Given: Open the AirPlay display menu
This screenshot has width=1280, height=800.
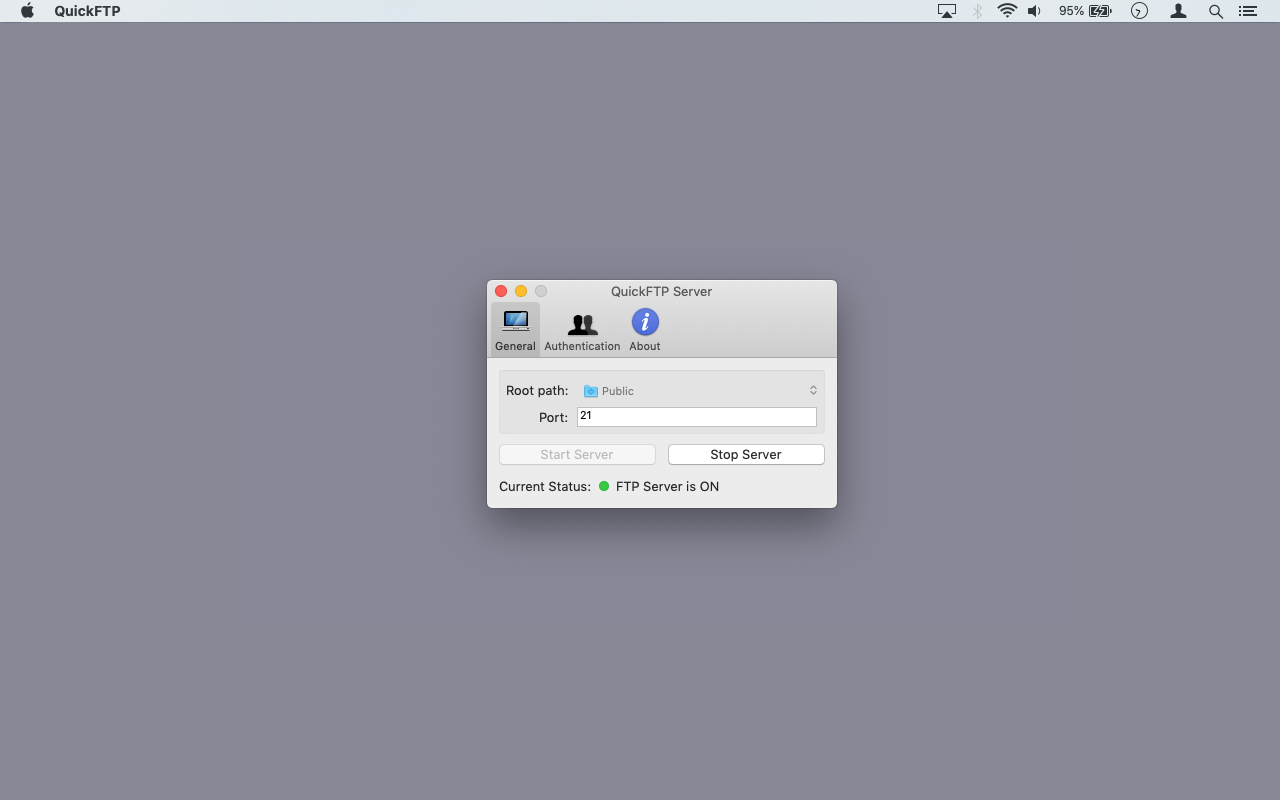Looking at the screenshot, I should [x=947, y=11].
